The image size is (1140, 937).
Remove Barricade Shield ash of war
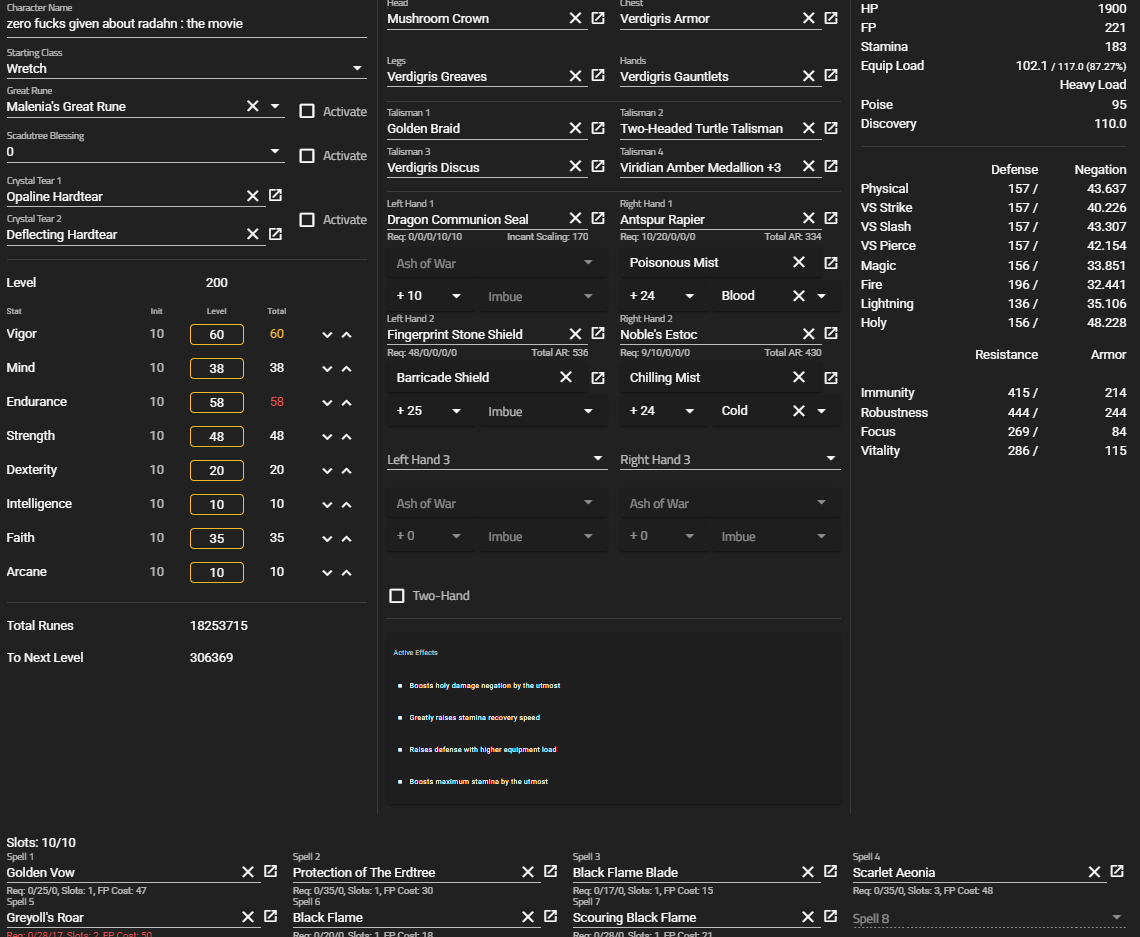coord(566,377)
